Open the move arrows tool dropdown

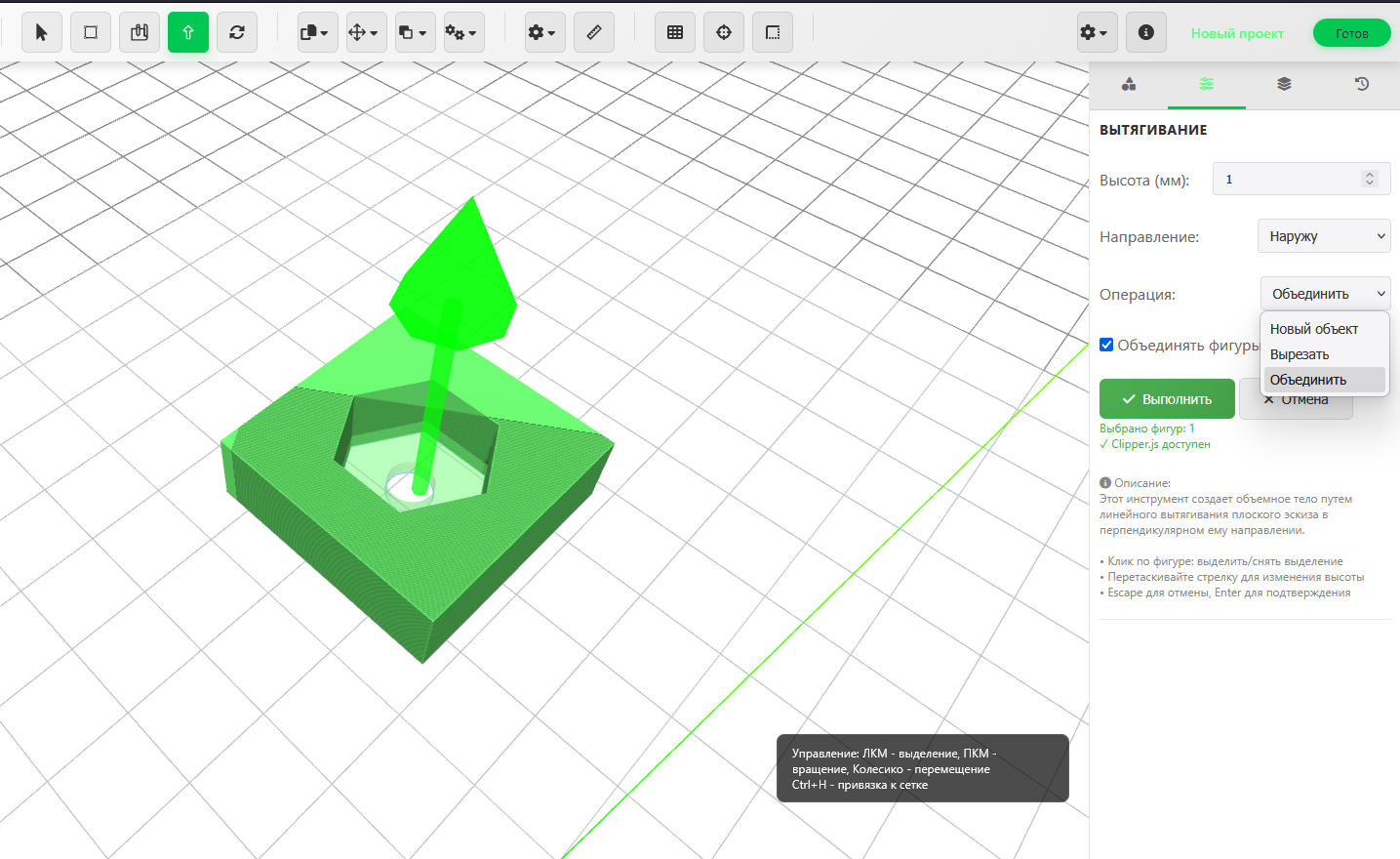pos(366,32)
